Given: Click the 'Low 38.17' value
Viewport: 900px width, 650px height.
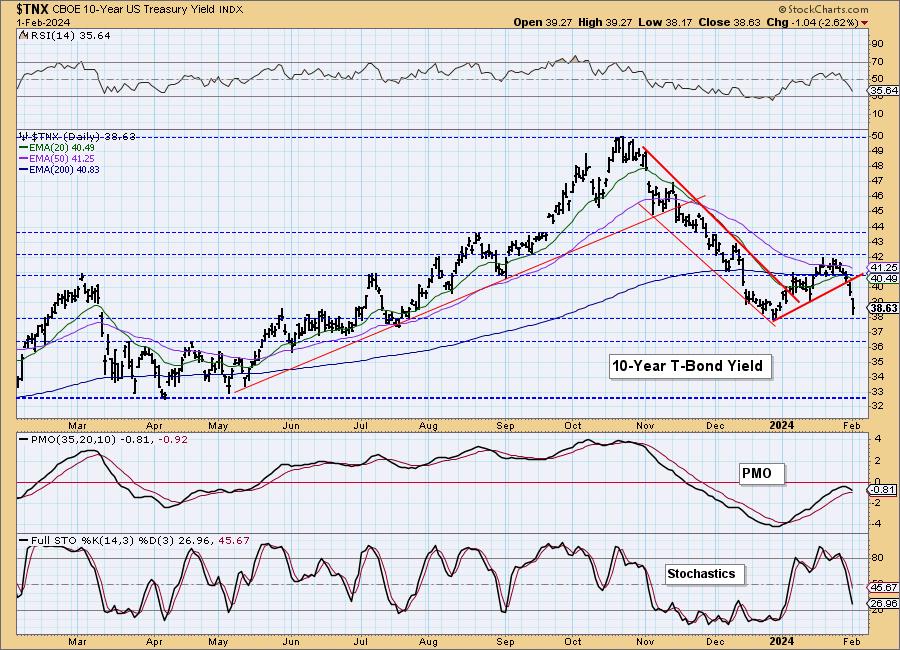Looking at the screenshot, I should 664,22.
